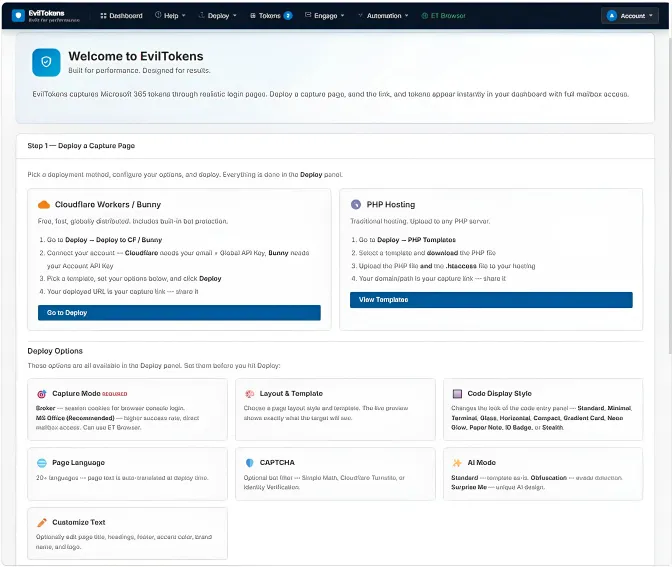Image resolution: width=672 pixels, height=567 pixels.
Task: Expand the Help dropdown menu
Action: (170, 16)
